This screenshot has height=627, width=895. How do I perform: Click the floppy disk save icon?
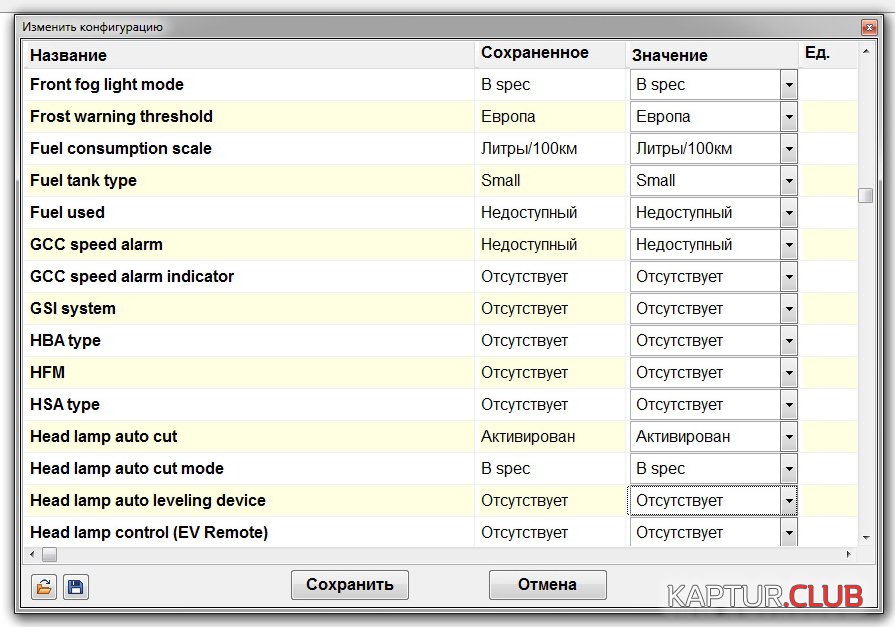pyautogui.click(x=76, y=587)
